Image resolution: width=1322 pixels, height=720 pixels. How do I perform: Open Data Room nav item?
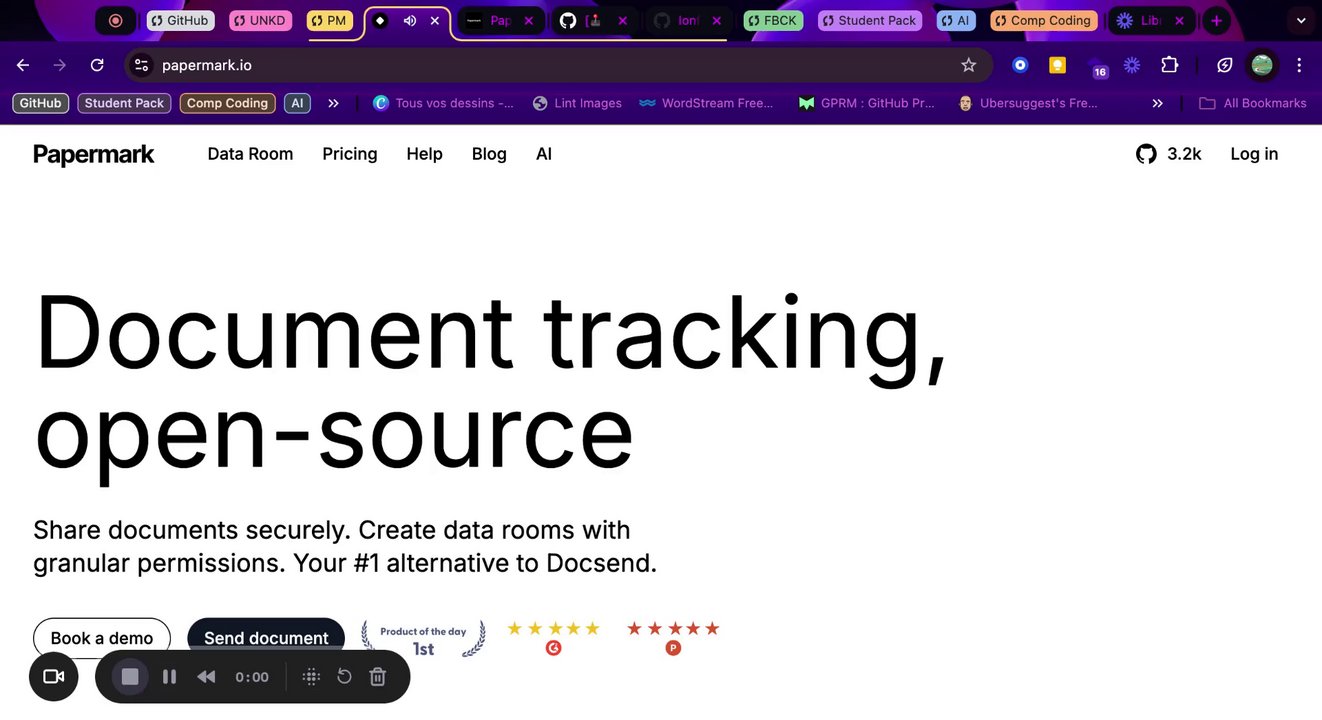click(250, 154)
